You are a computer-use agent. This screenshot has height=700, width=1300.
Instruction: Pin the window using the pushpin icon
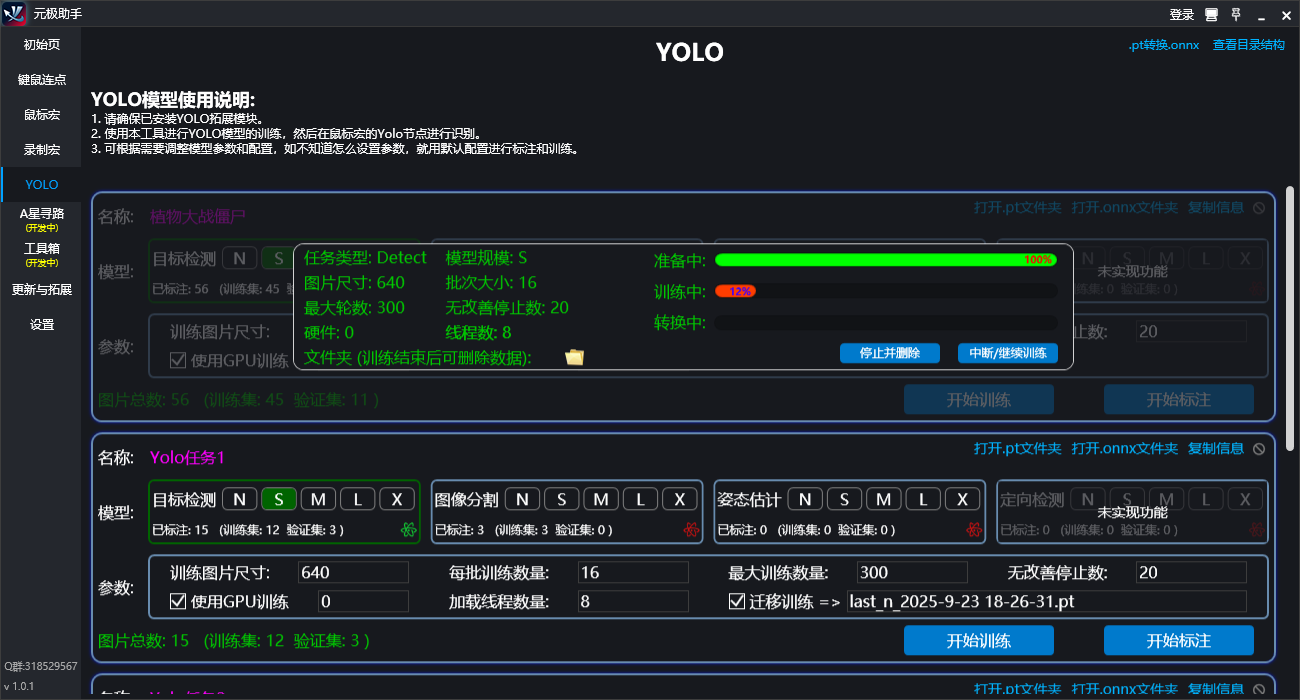[1237, 14]
